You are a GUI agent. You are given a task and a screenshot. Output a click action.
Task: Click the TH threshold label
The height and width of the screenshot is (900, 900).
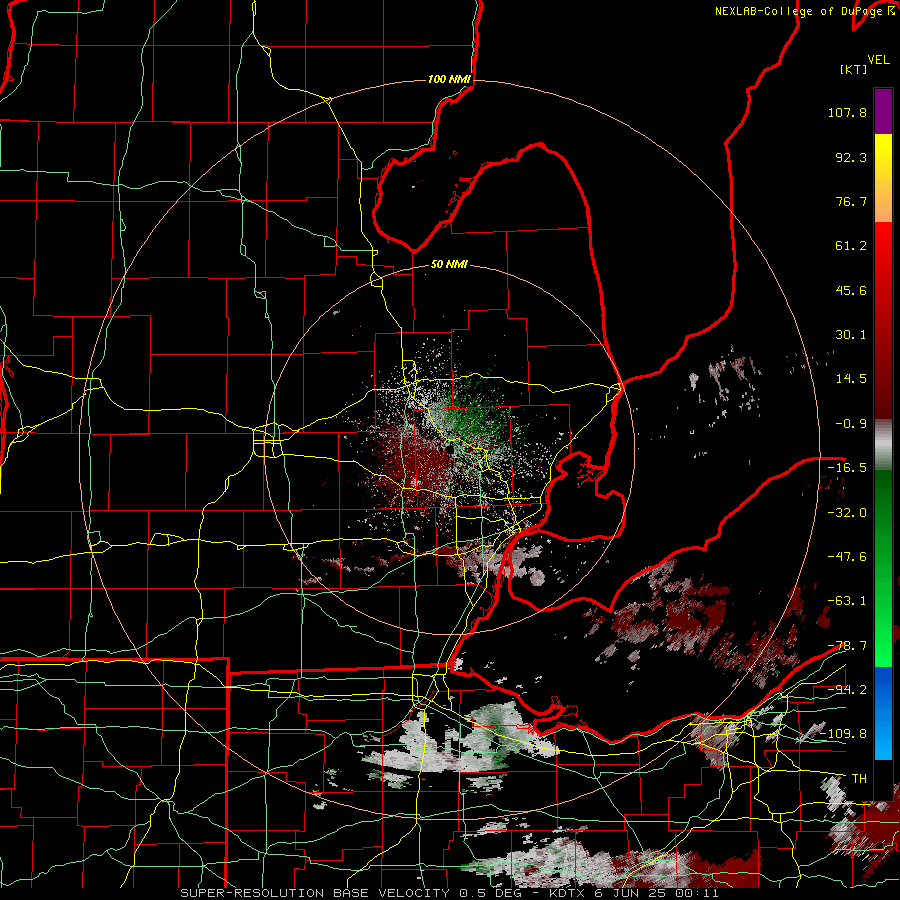click(x=859, y=778)
